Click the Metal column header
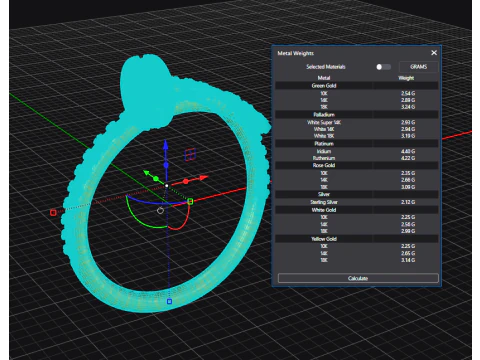Viewport: 480px width, 360px height. [324, 78]
